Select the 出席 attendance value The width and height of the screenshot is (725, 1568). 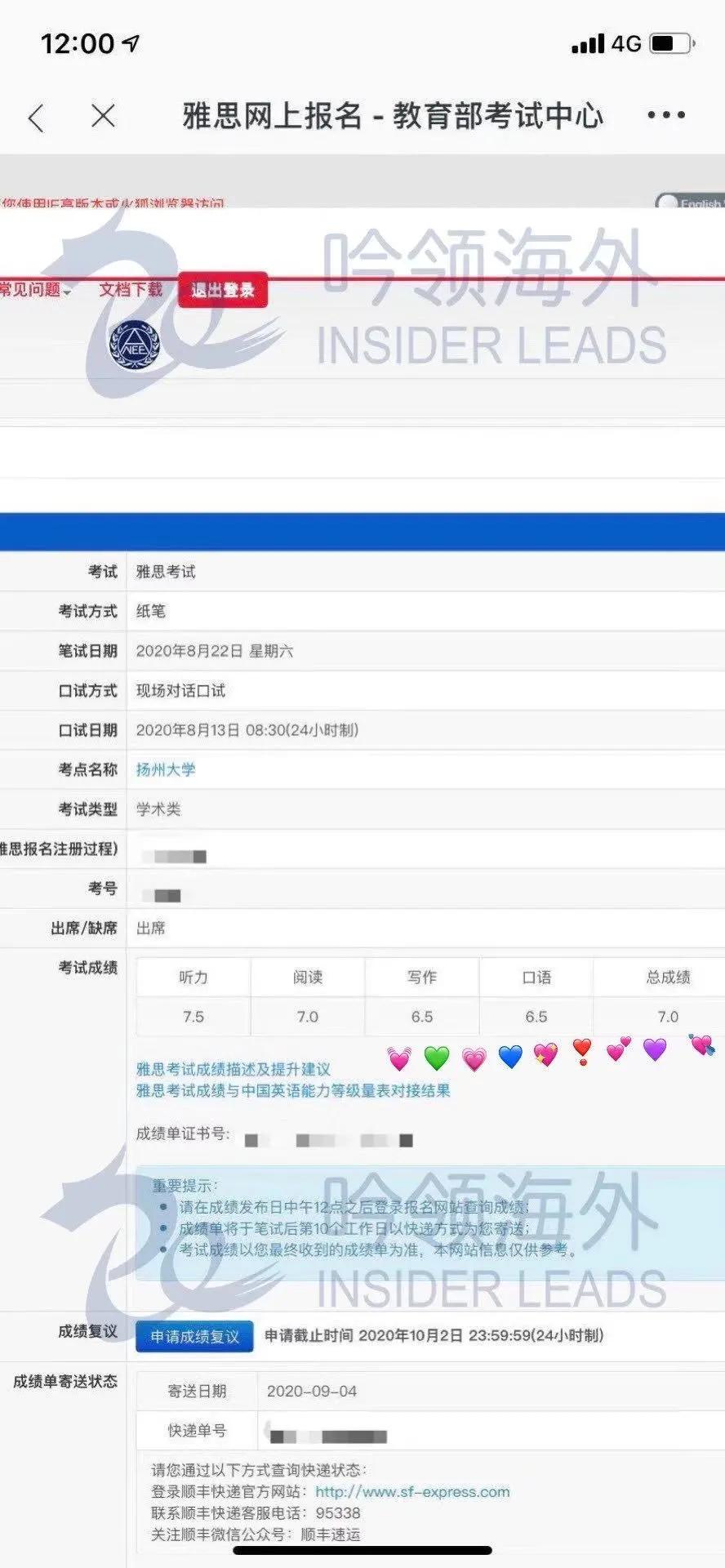[150, 928]
